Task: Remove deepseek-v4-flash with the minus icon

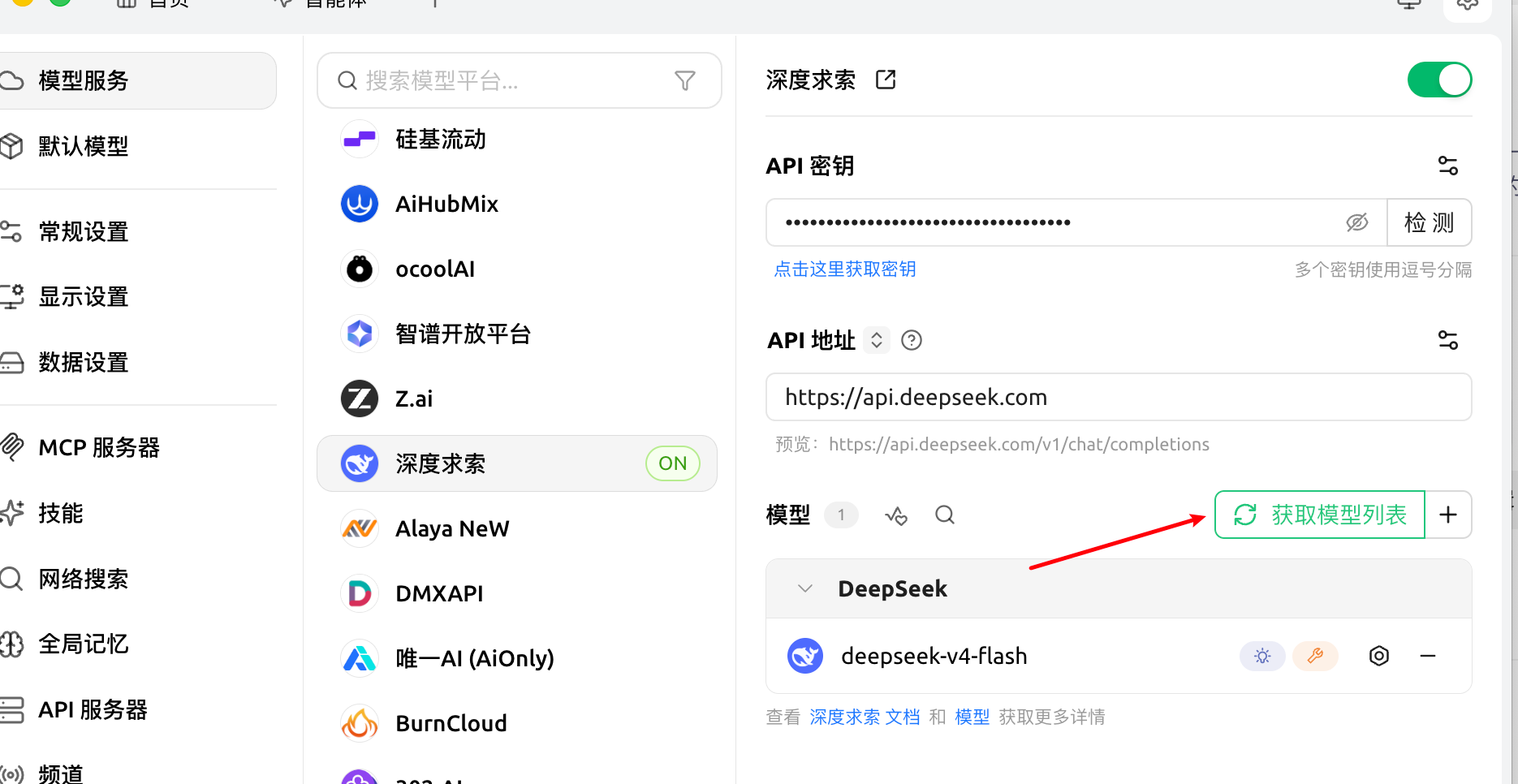Action: [x=1428, y=656]
